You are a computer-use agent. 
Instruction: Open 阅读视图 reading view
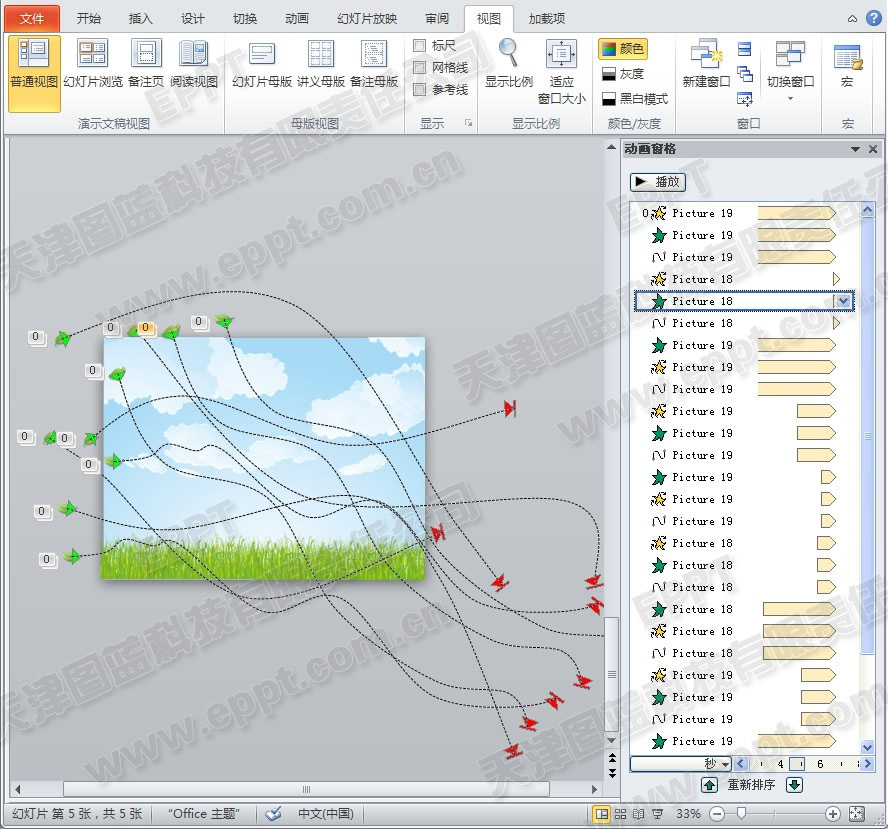tap(194, 63)
